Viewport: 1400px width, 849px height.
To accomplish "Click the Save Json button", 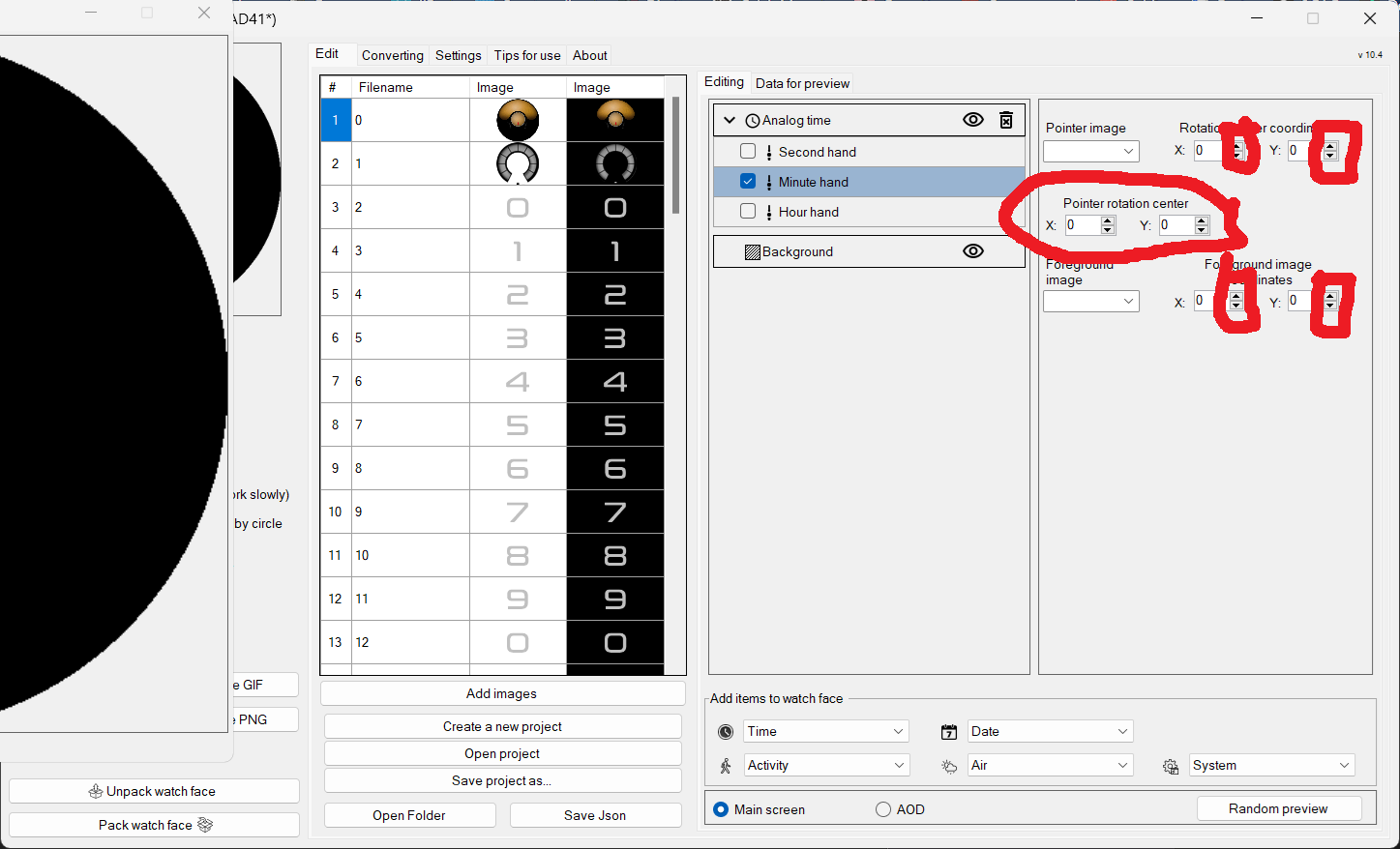I will click(595, 815).
